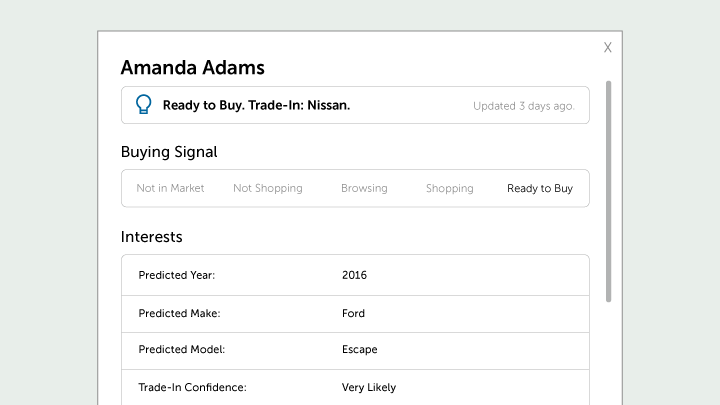Click the Predicted Year label
Viewport: 720px width, 405px height.
pos(177,275)
